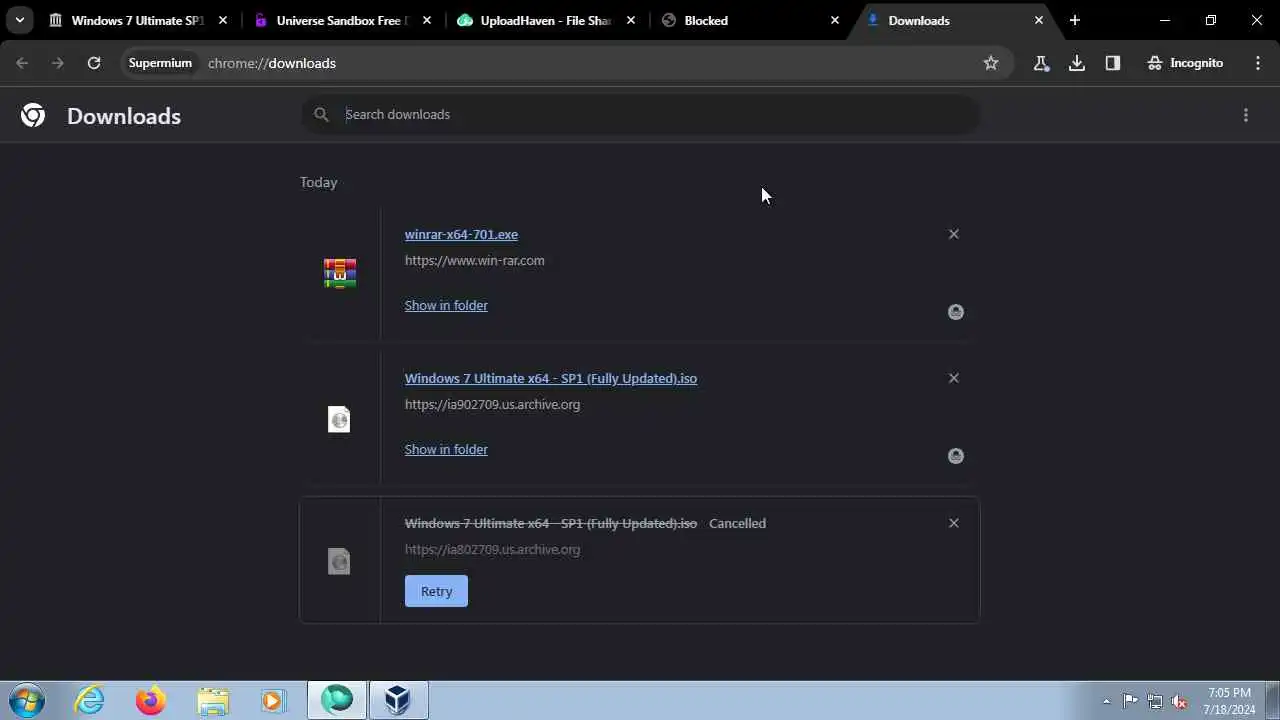
Task: Click the WinRAR file icon
Action: [340, 273]
